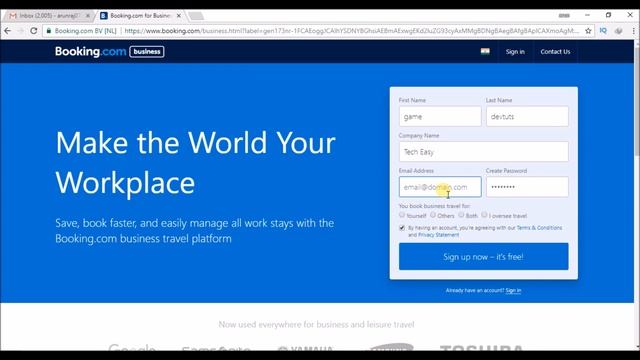Click the browser back arrow

tap(7, 31)
